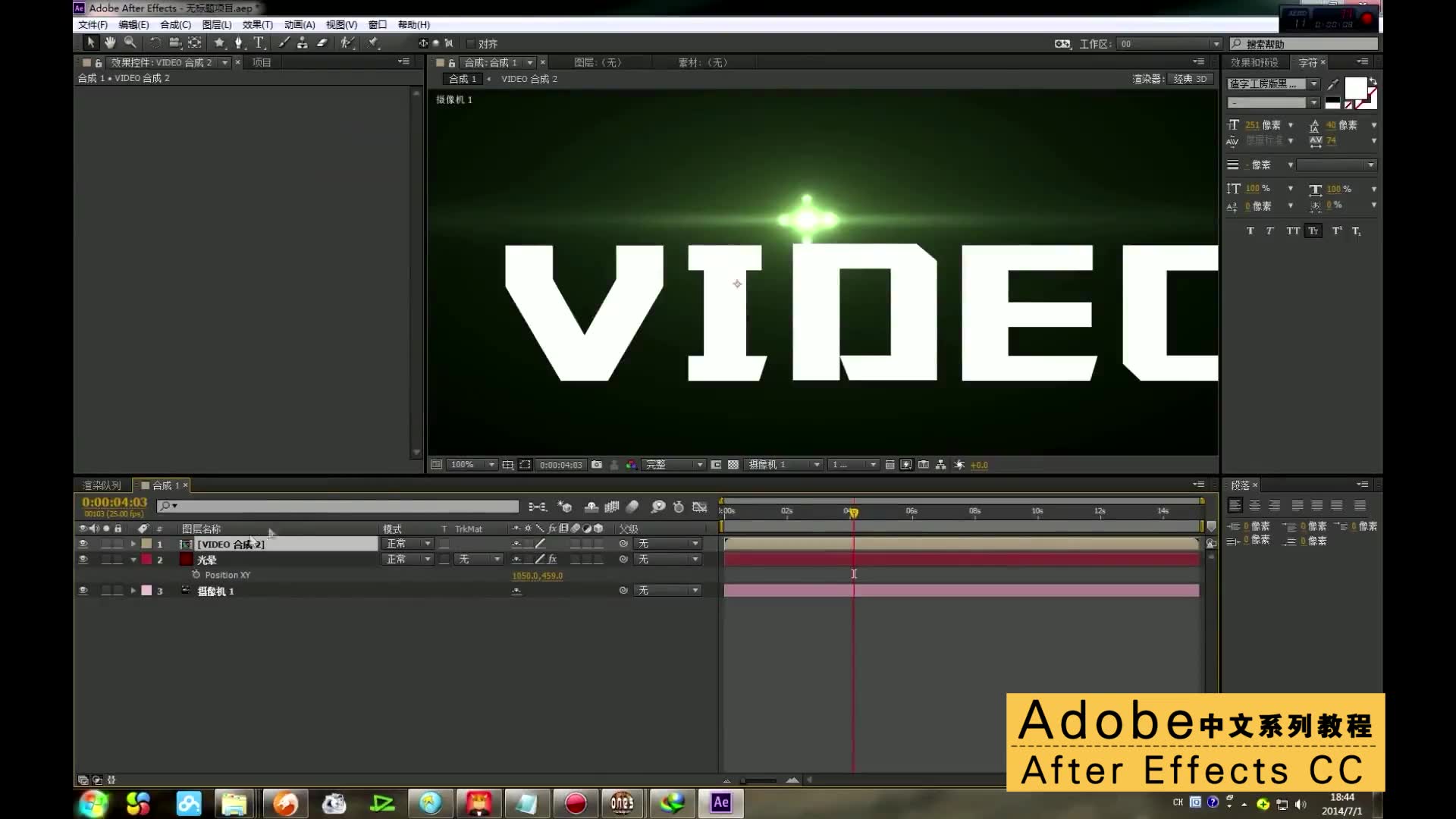Select the Eraser tool
The image size is (1456, 819).
(x=322, y=43)
